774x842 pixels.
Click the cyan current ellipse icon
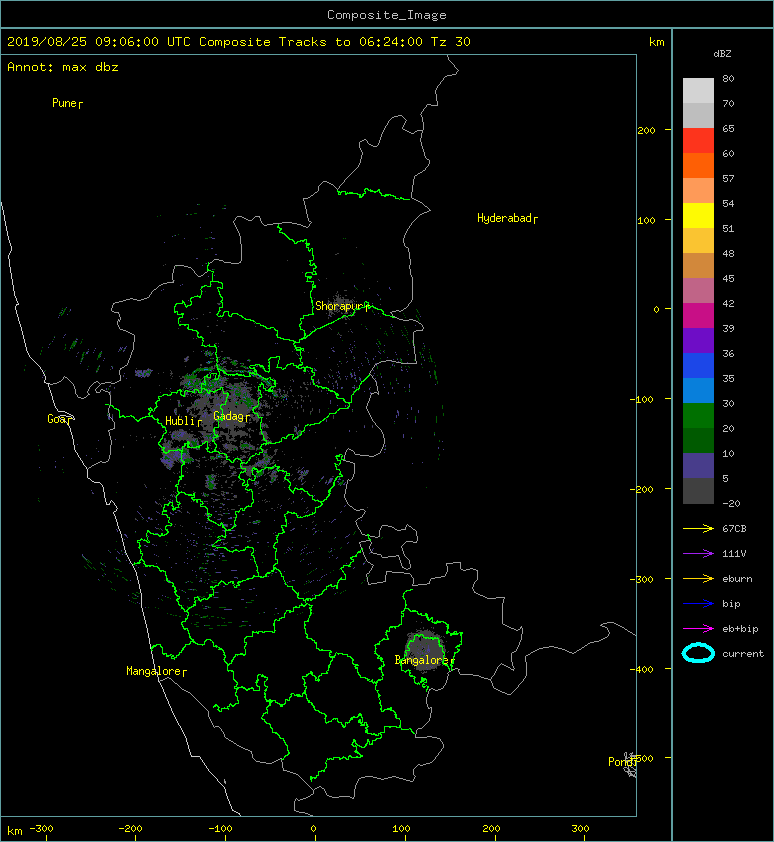[x=698, y=653]
